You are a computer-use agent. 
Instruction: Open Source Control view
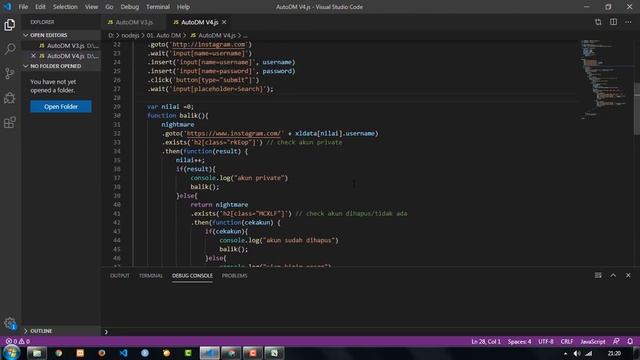tap(10, 73)
